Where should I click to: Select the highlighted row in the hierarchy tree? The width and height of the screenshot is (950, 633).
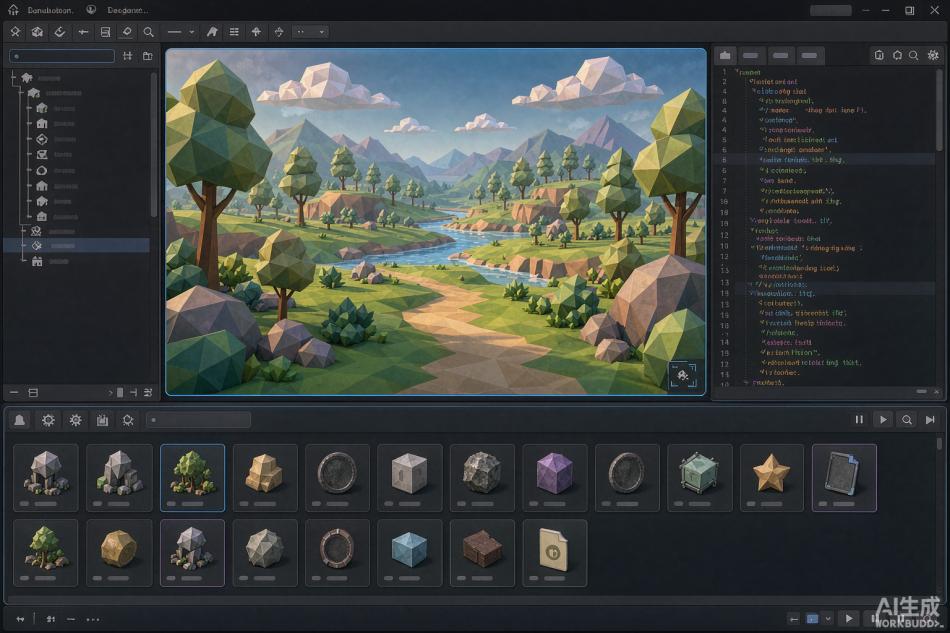[76, 245]
